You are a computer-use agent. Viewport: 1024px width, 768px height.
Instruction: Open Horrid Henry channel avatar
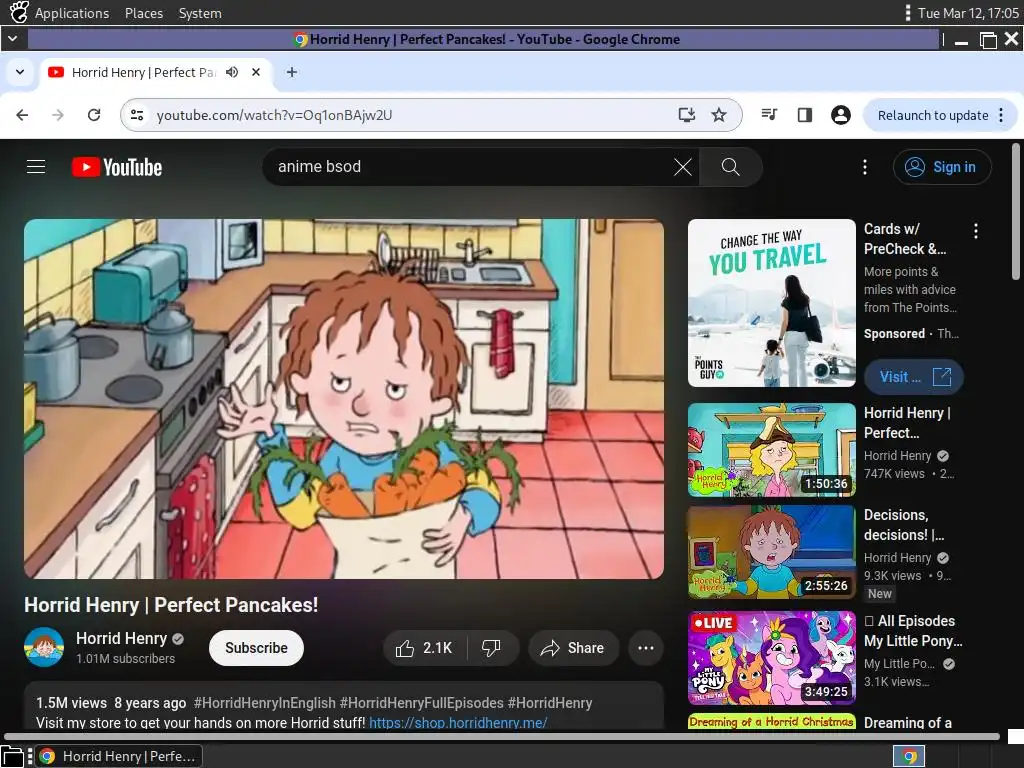point(44,647)
